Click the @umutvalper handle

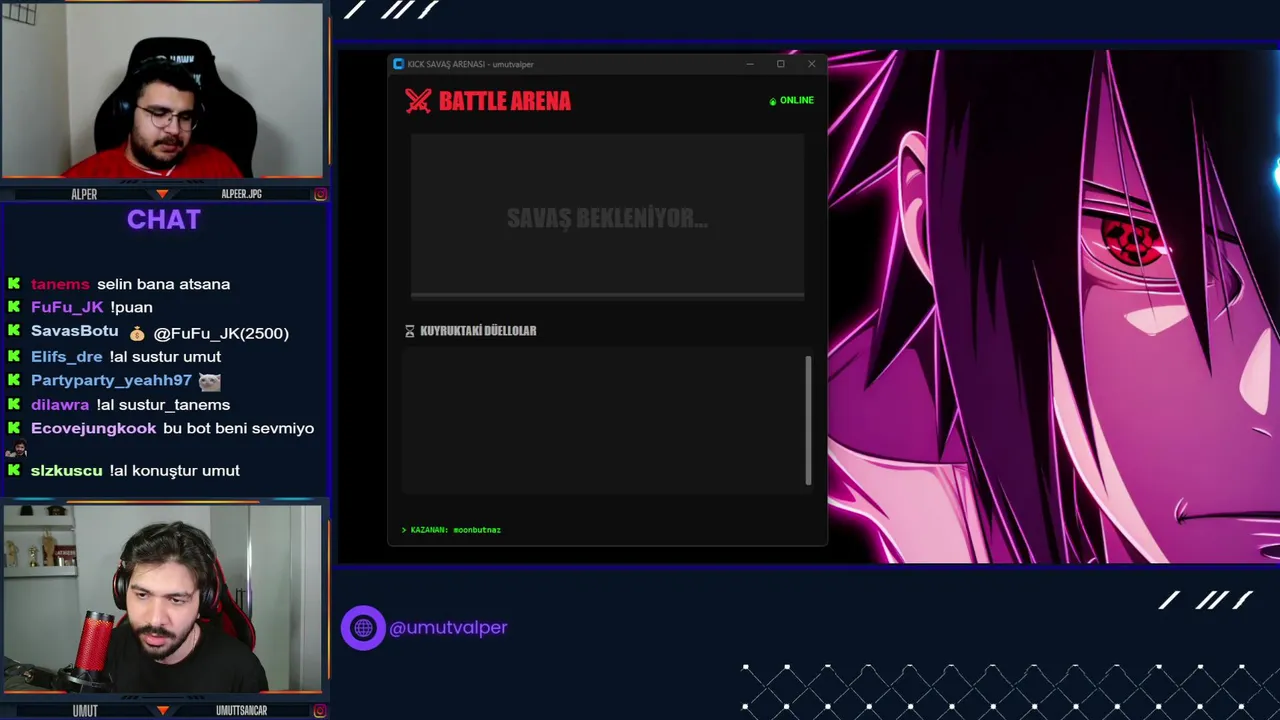pyautogui.click(x=448, y=628)
